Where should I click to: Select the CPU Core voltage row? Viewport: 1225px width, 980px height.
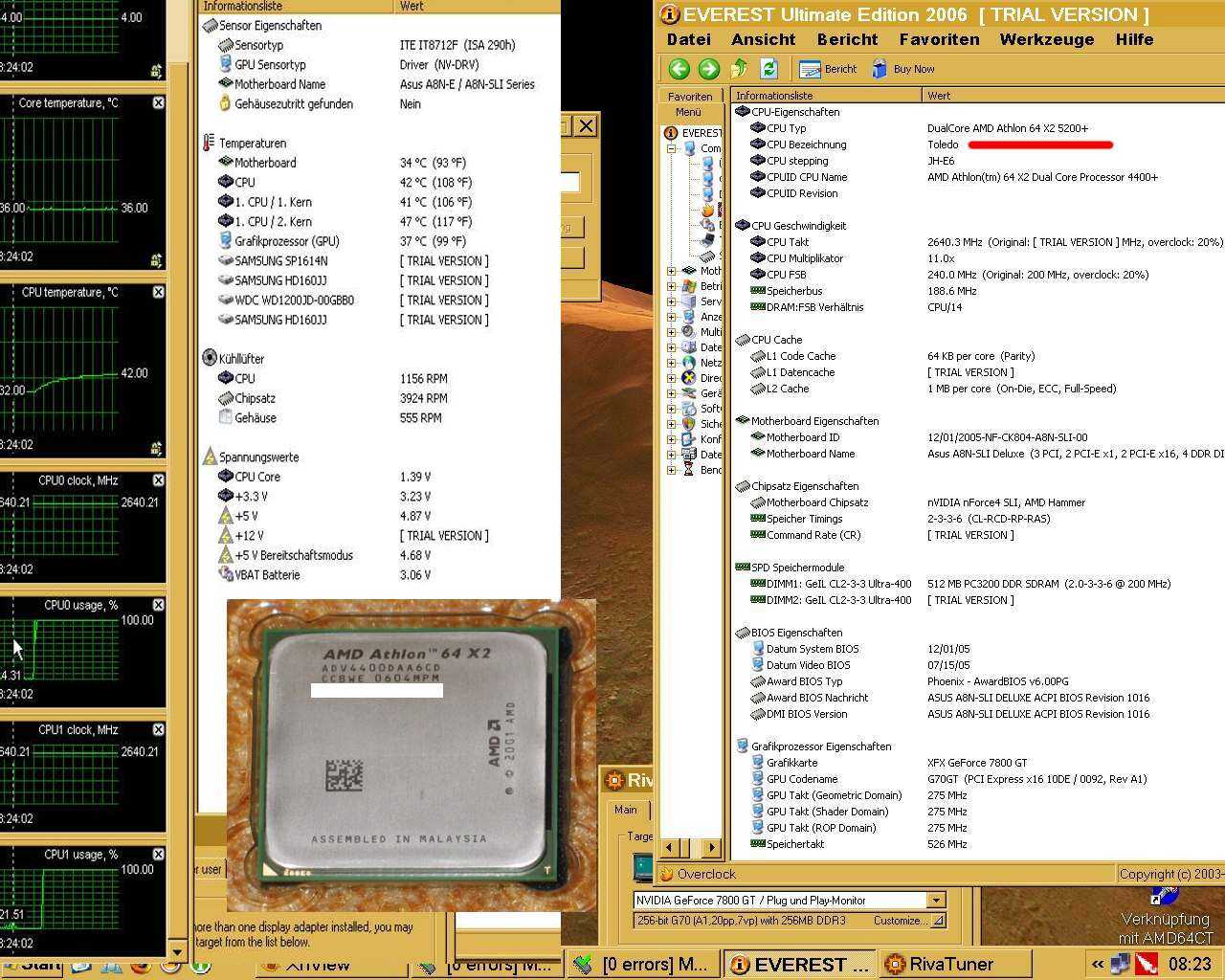[380, 477]
